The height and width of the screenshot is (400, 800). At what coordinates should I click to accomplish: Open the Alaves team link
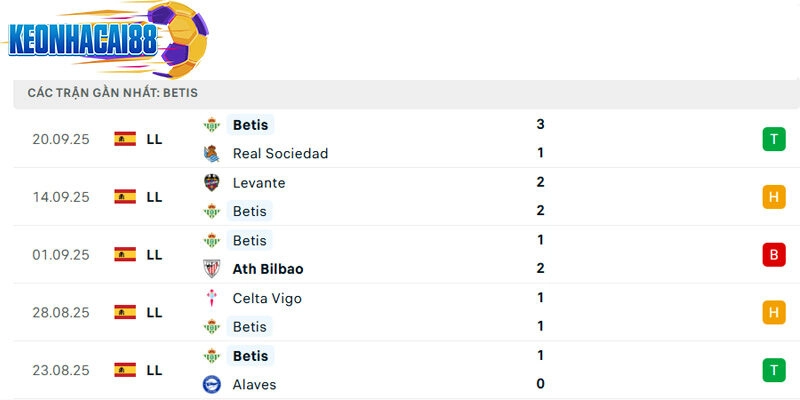254,385
